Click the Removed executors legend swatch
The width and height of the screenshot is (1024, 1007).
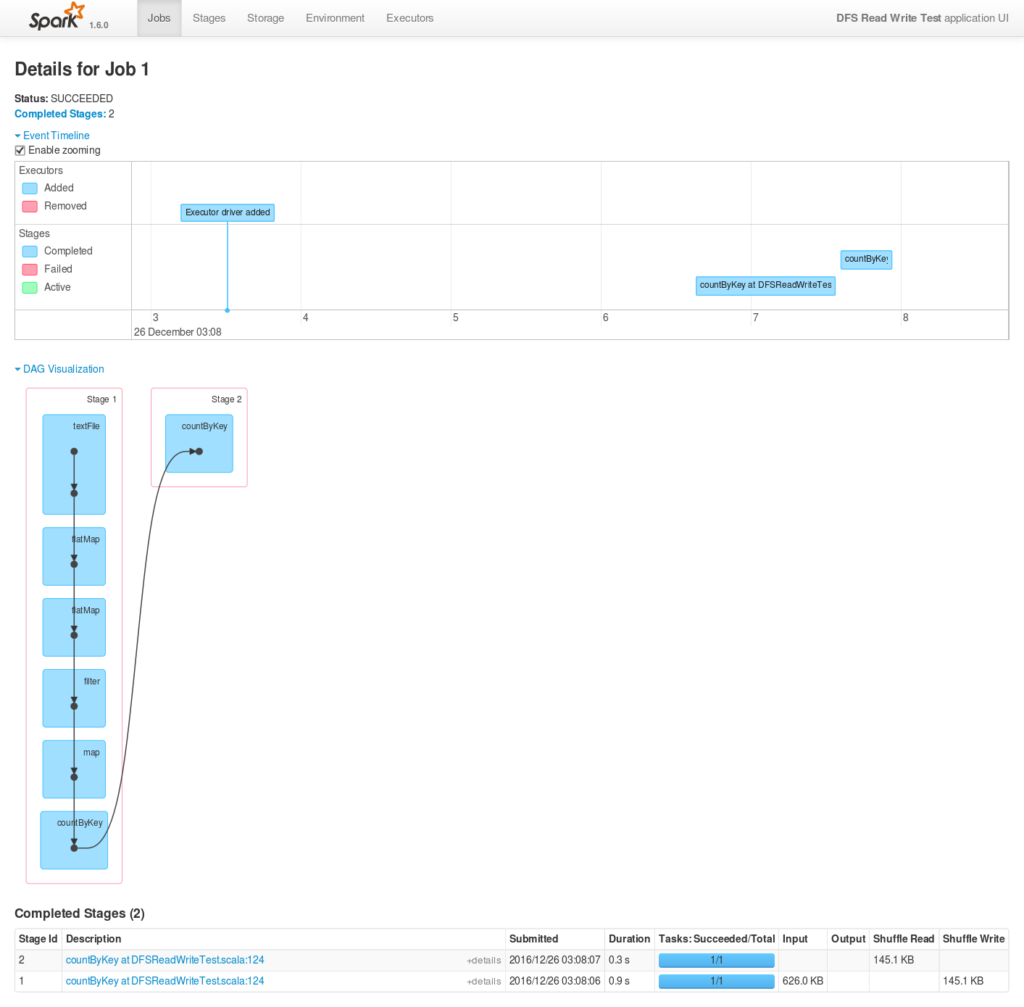click(29, 206)
